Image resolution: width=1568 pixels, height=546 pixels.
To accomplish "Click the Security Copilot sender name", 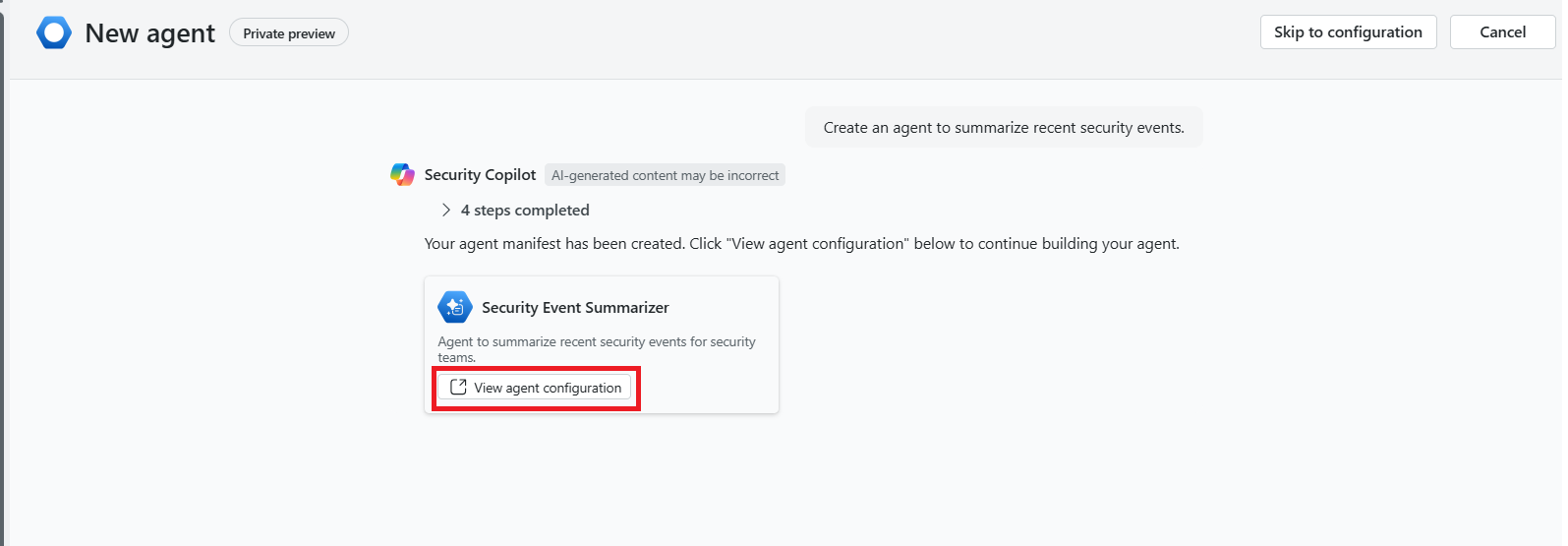I will click(480, 175).
